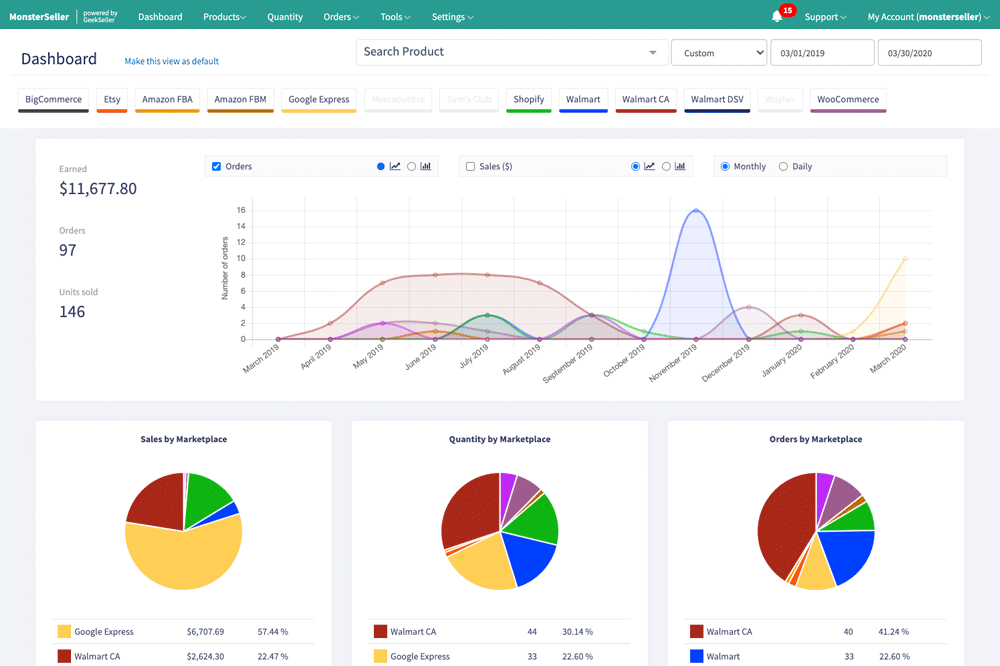This screenshot has height=666, width=1000.
Task: Select the bar chart radio for Orders series
Action: 411,166
